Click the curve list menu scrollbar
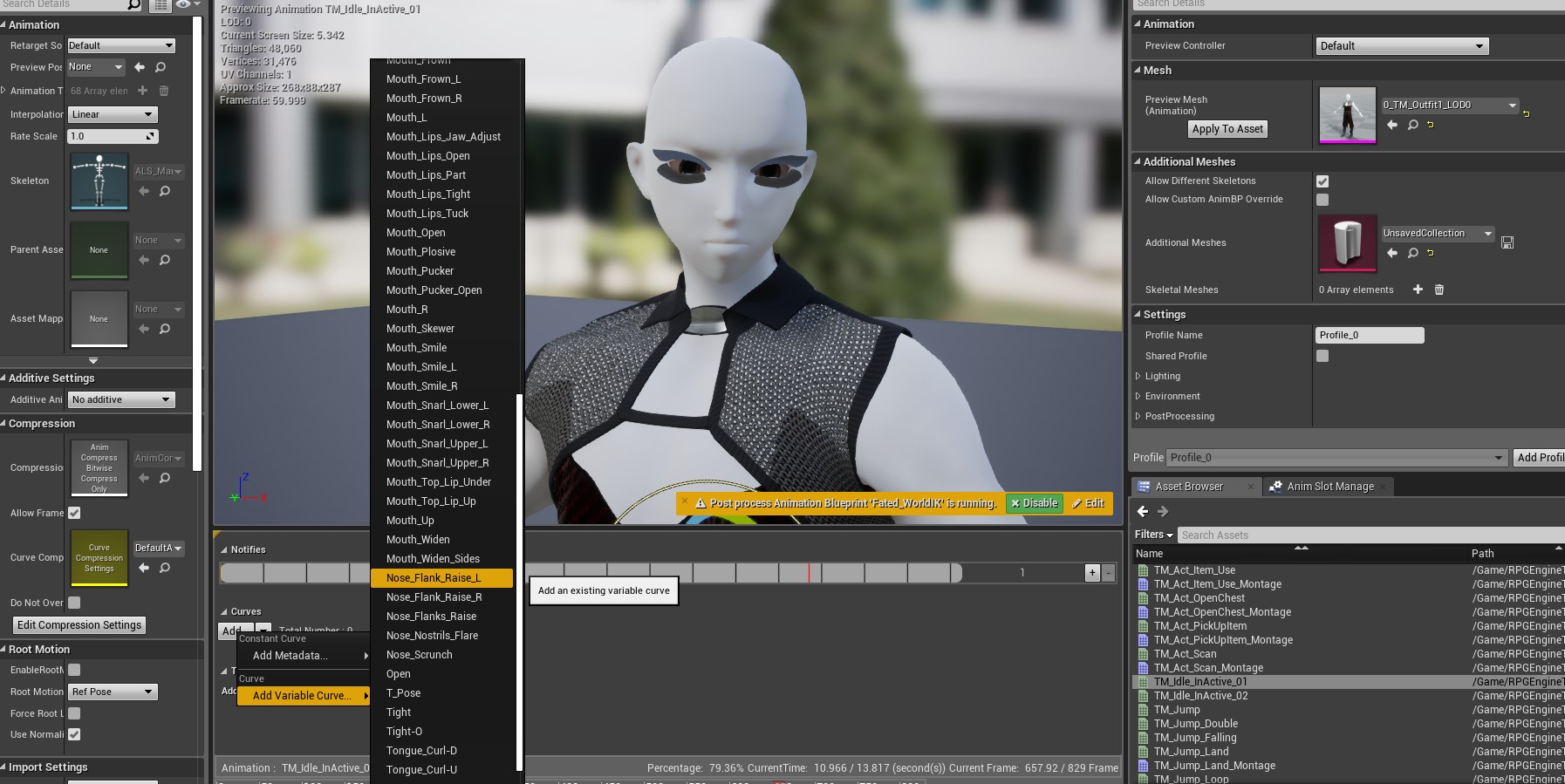 click(x=519, y=583)
